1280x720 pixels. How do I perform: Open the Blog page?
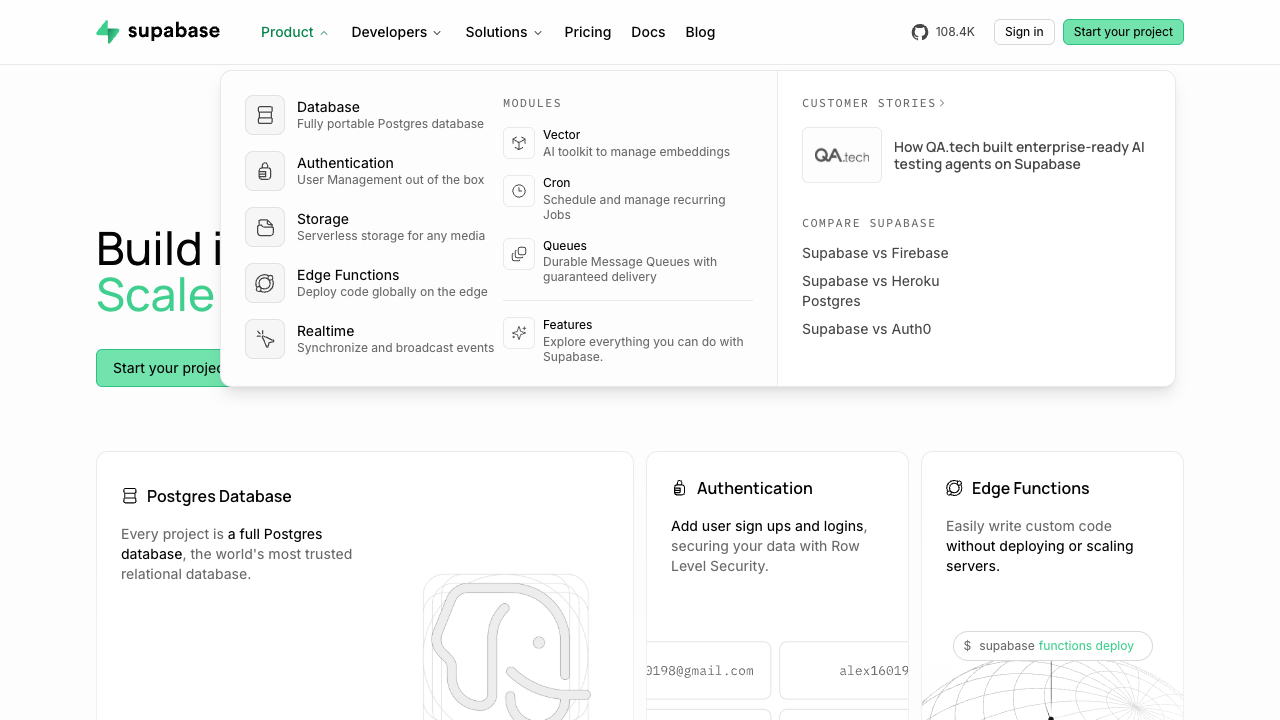(x=700, y=32)
